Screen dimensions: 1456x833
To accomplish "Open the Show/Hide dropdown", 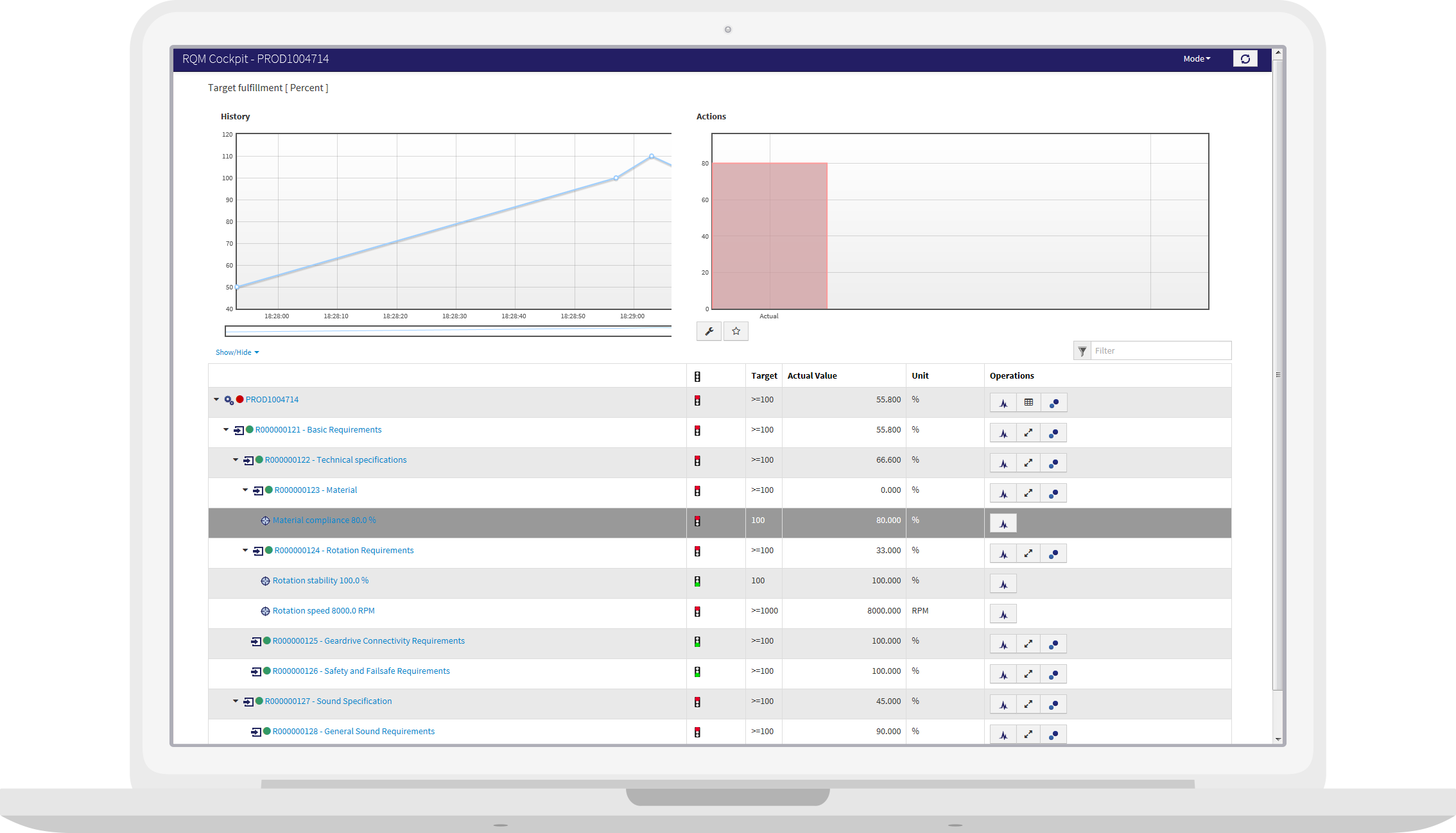I will [237, 352].
